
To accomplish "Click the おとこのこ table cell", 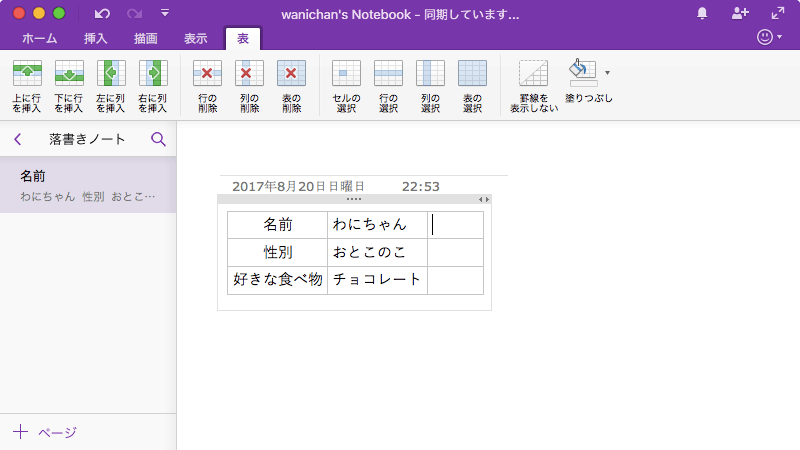I will (x=377, y=253).
